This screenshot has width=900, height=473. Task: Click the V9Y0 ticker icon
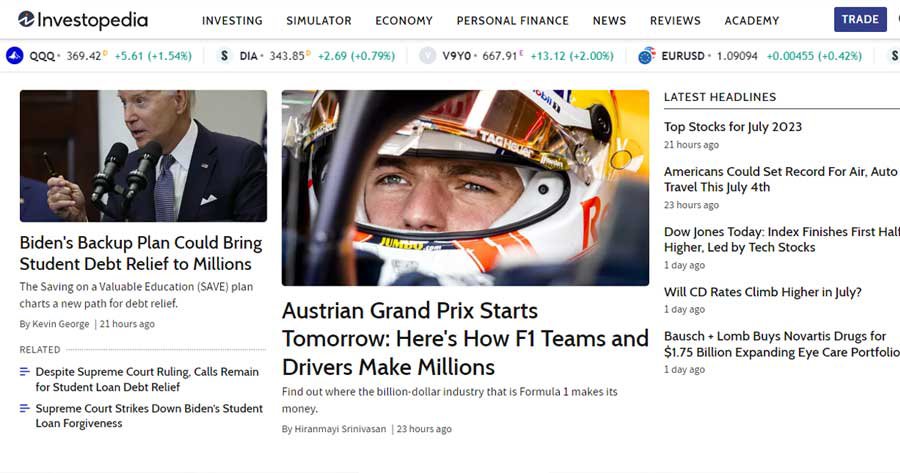tap(428, 56)
